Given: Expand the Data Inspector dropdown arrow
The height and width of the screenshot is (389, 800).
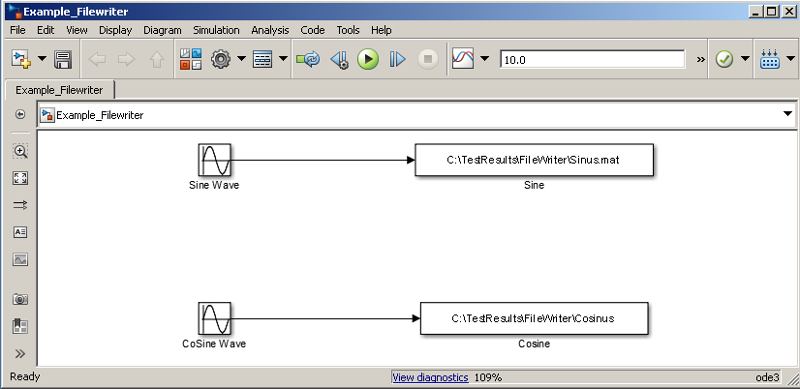Looking at the screenshot, I should 485,59.
